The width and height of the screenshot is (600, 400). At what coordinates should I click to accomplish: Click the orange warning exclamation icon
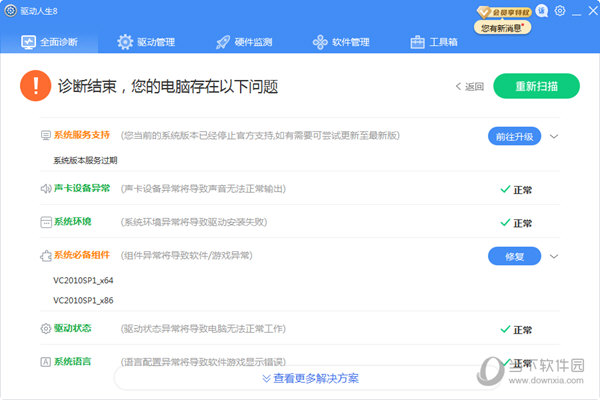click(36, 86)
